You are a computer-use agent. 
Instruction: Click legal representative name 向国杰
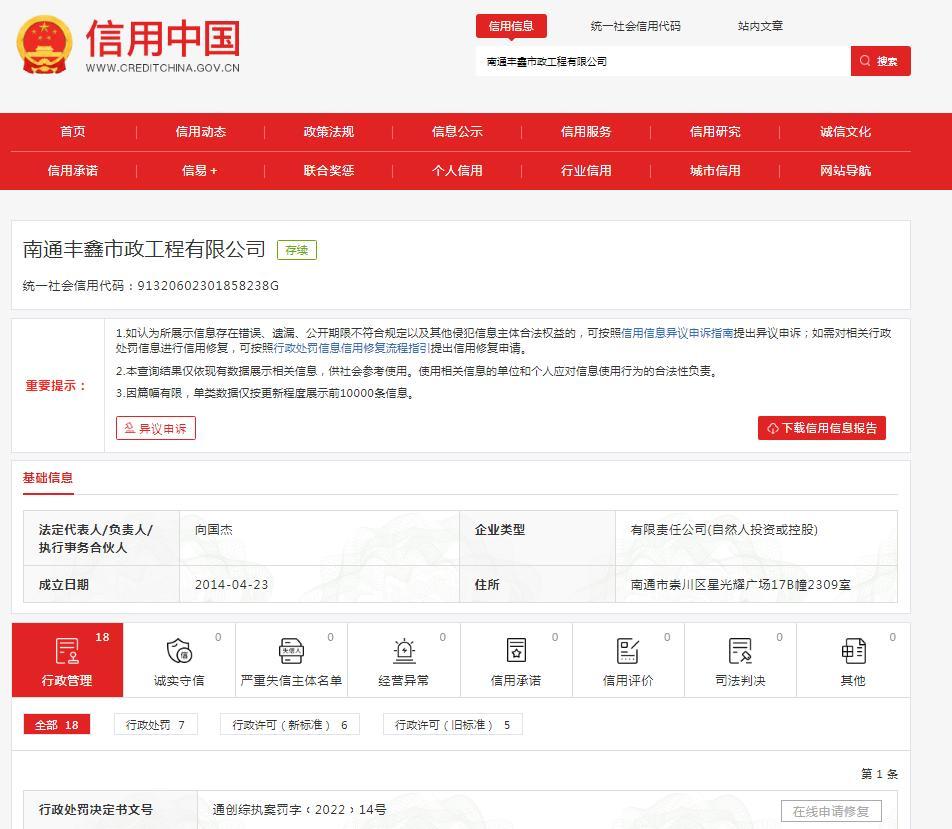pos(214,530)
